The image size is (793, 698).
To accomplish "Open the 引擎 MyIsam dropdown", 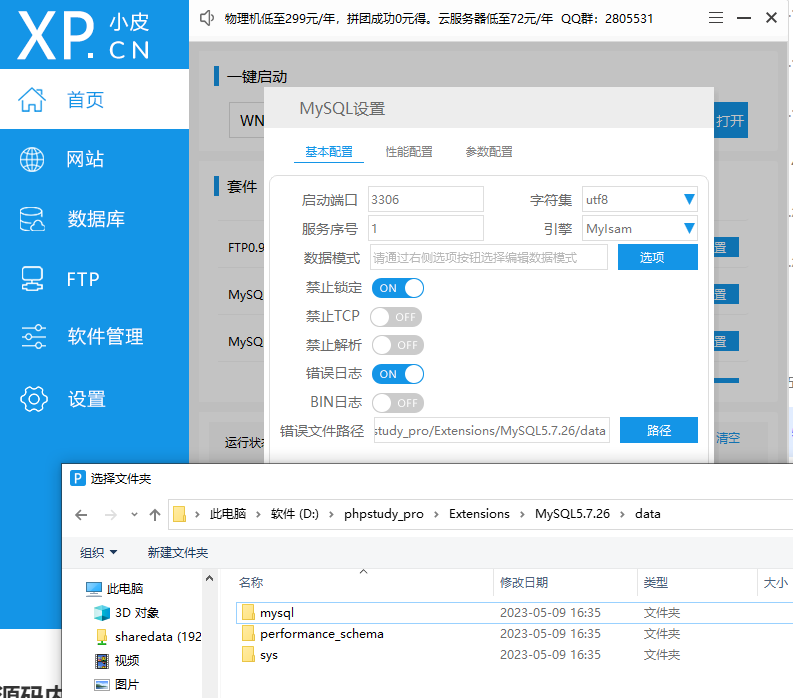I will (639, 229).
